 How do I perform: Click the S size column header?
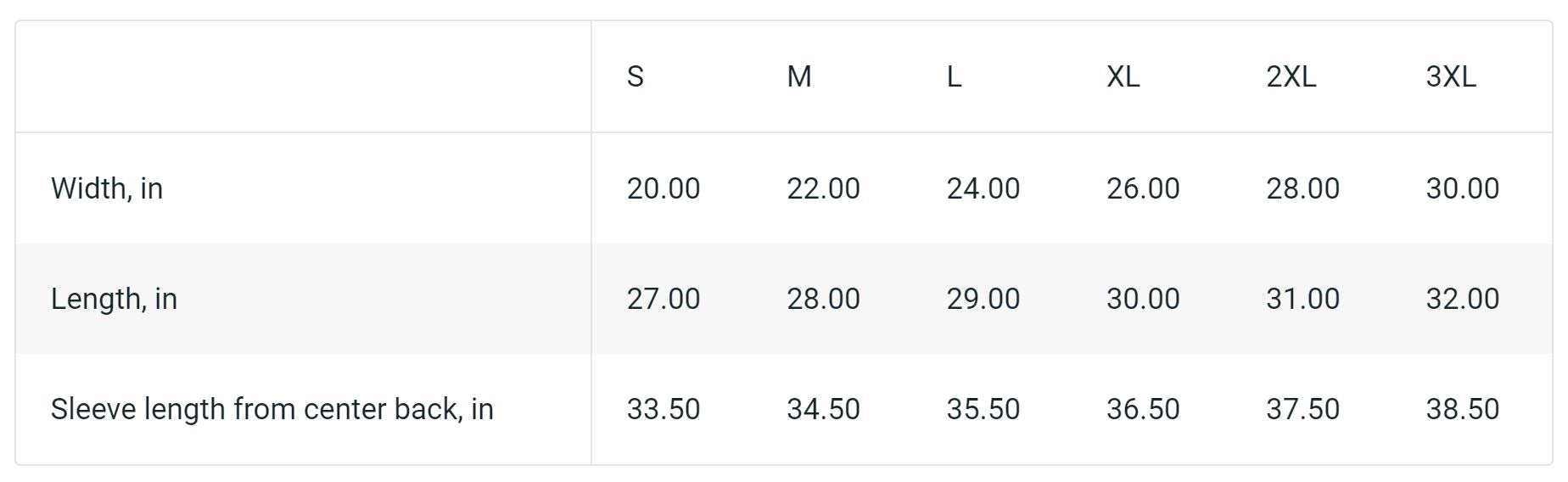point(636,76)
